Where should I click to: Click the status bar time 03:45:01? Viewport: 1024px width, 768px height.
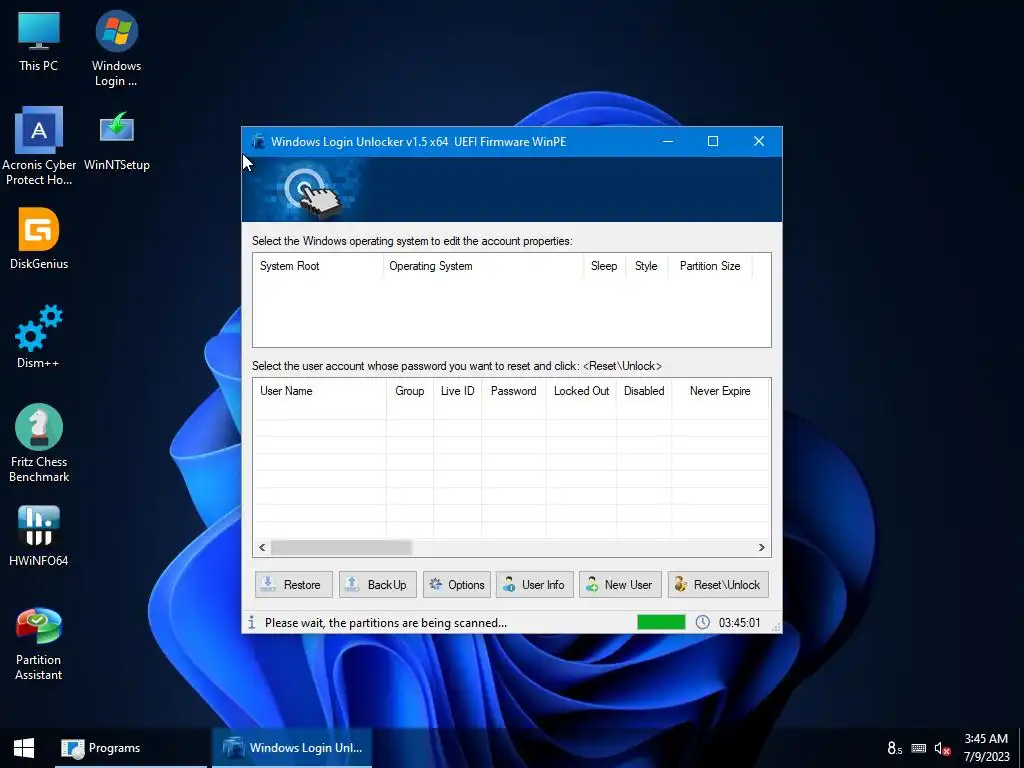(x=739, y=622)
